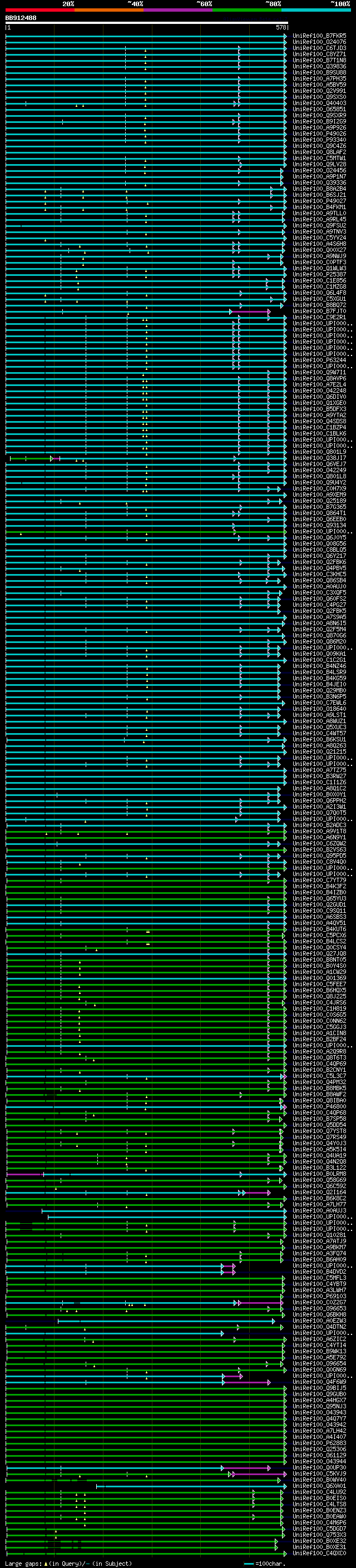
Task: Click hit label UniRef100_Q6L4F8
Action: [319, 293]
